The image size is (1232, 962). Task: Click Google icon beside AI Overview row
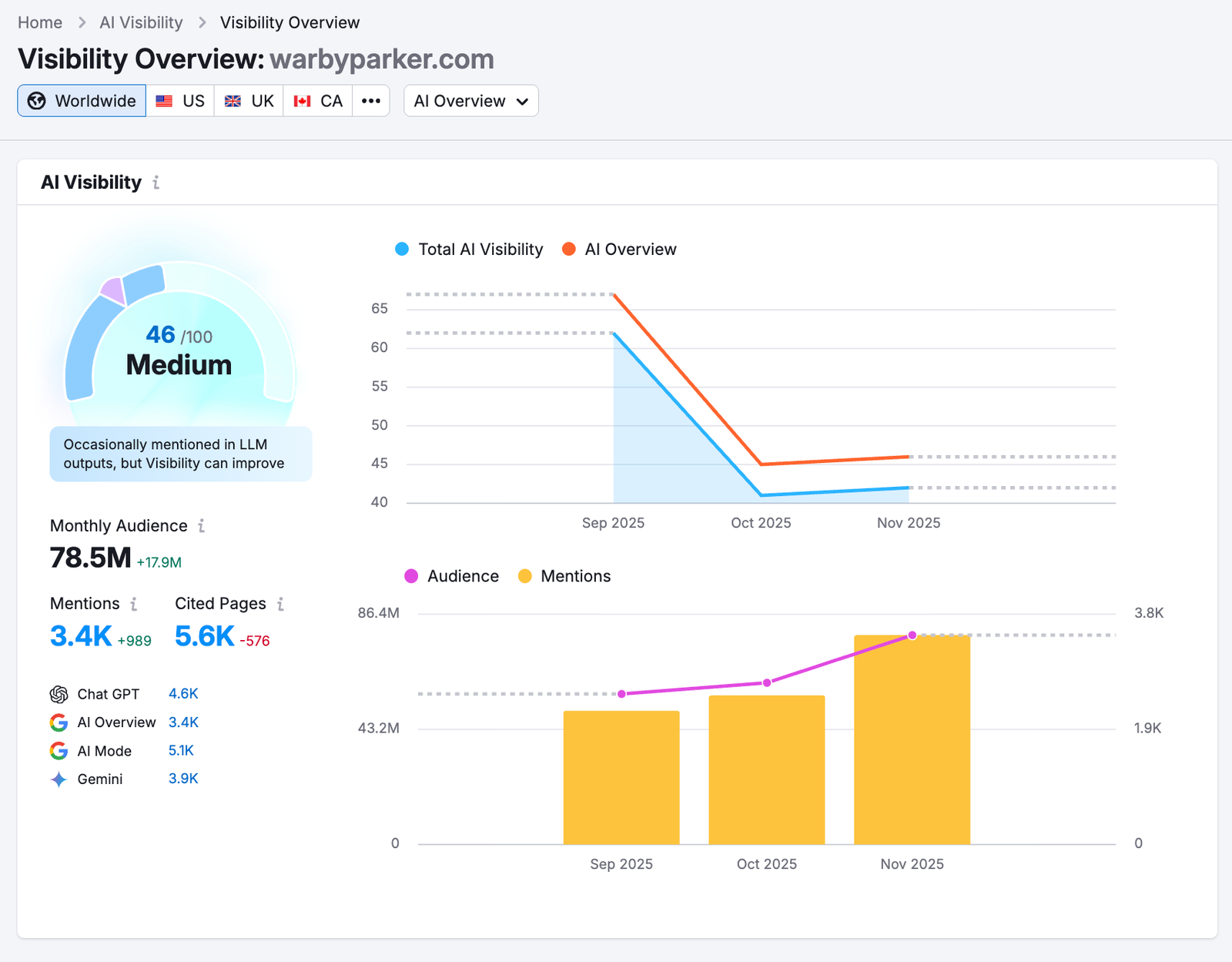59,722
